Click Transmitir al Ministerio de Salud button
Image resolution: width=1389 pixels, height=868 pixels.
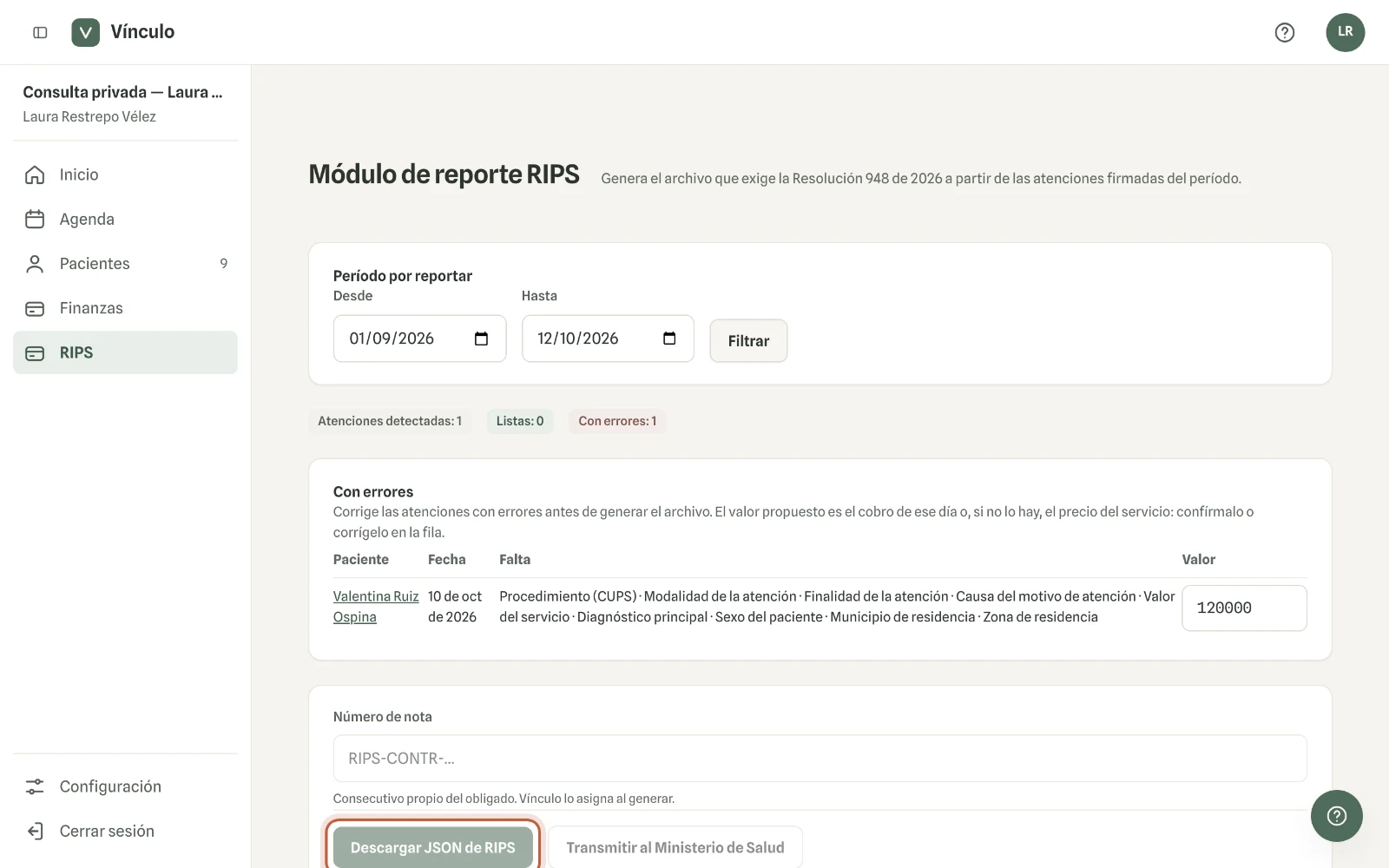pos(675,847)
